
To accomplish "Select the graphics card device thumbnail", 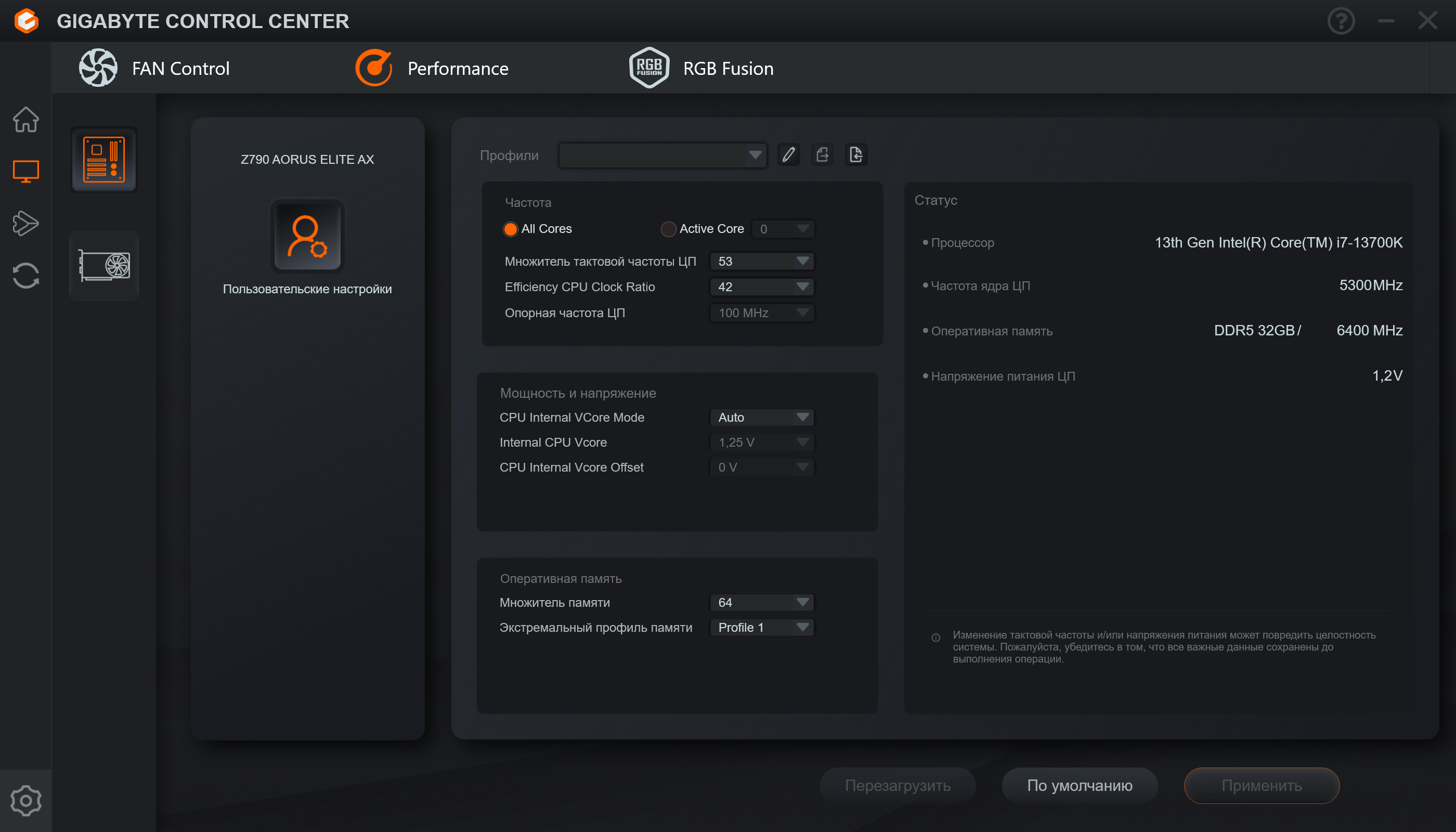I will click(x=103, y=266).
